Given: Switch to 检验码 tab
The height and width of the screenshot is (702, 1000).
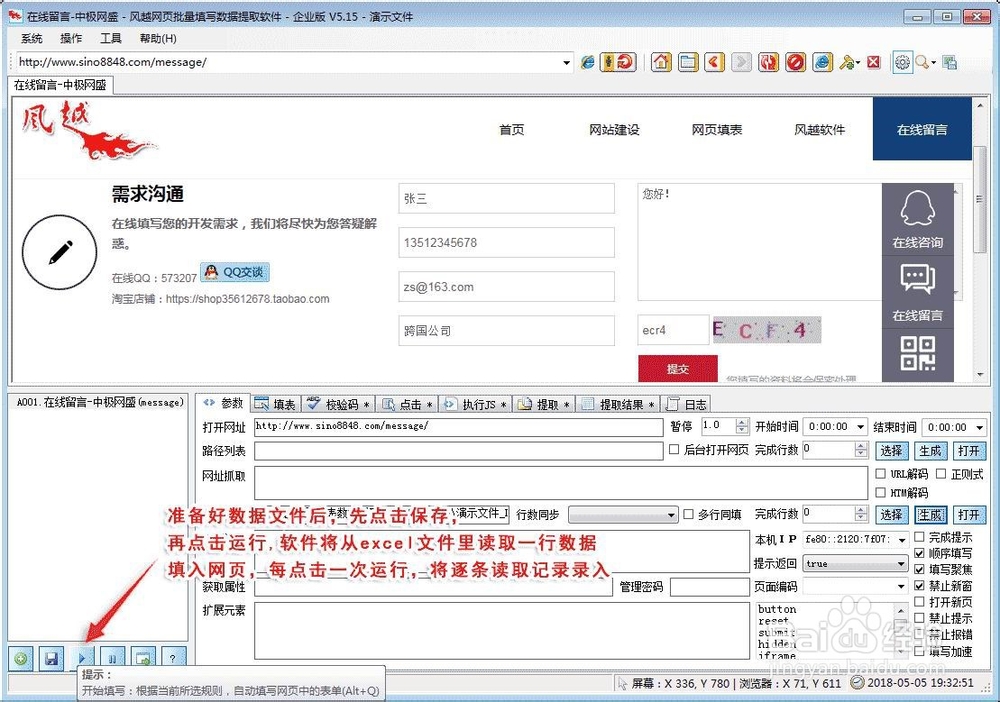Looking at the screenshot, I should tap(339, 404).
